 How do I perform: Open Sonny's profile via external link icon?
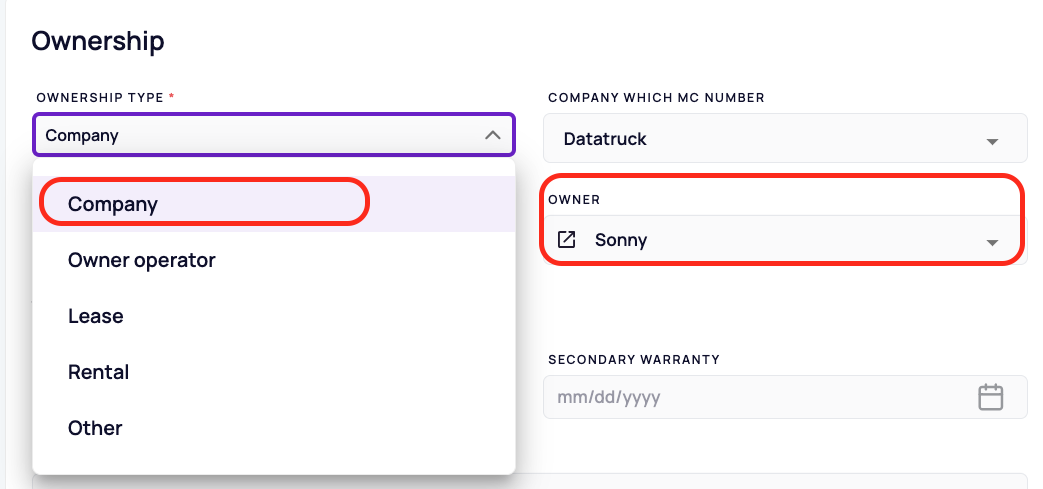pos(566,240)
